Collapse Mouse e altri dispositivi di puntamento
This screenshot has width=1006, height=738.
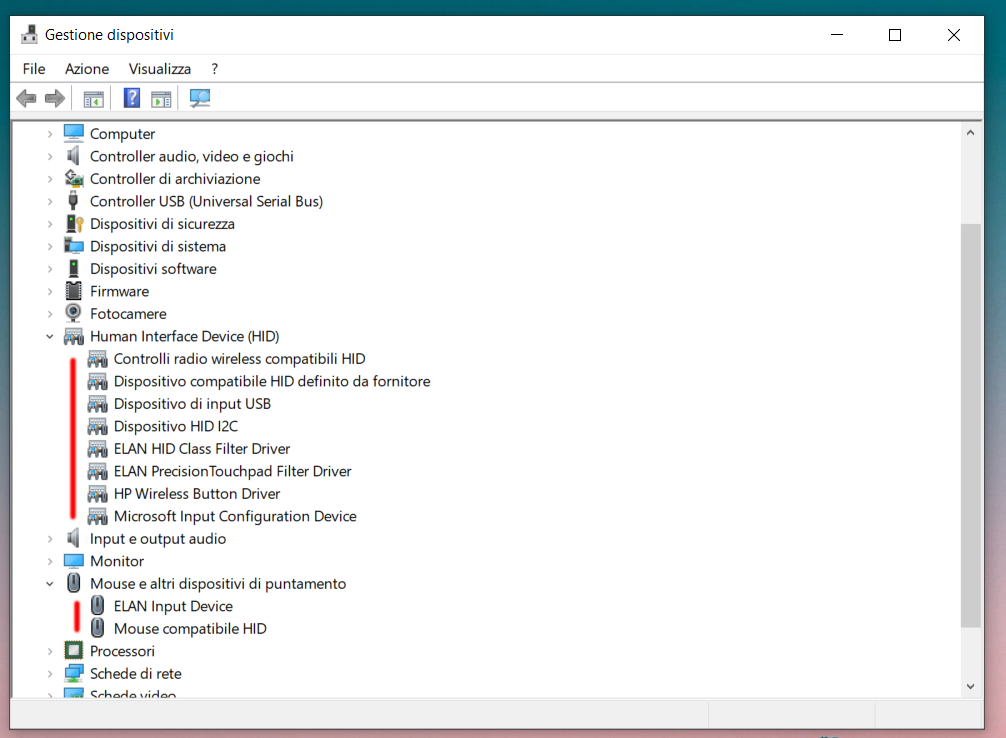tap(50, 583)
